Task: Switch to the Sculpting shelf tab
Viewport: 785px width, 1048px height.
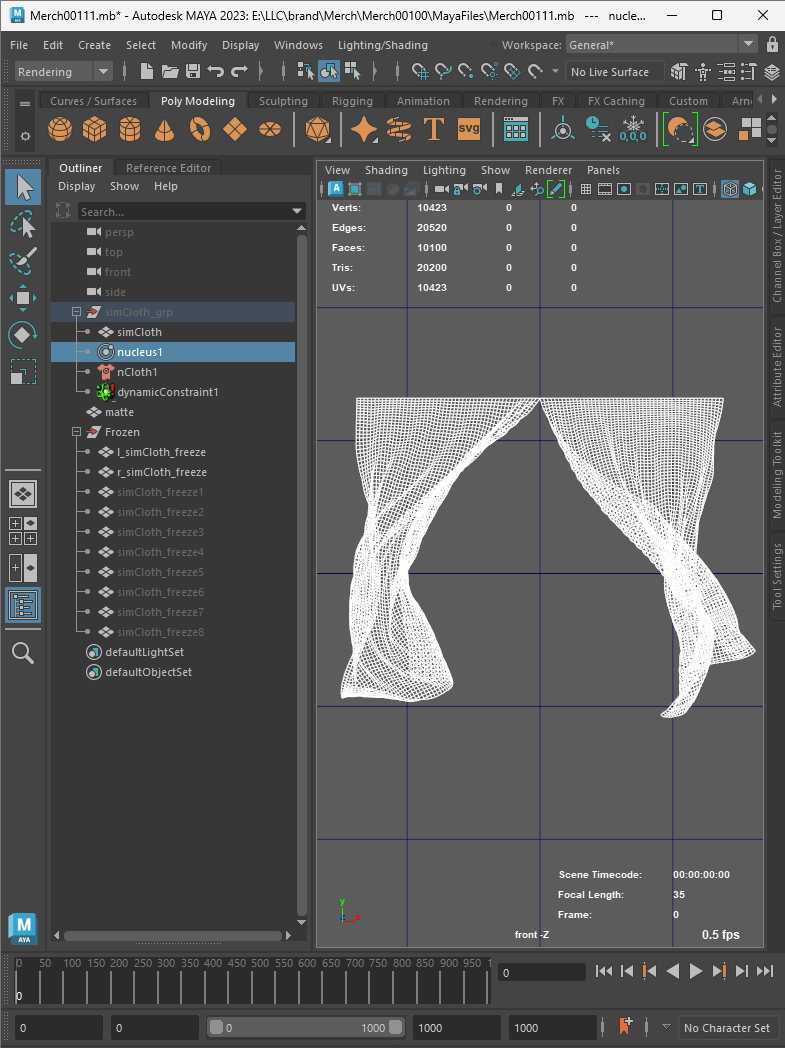Action: point(283,101)
